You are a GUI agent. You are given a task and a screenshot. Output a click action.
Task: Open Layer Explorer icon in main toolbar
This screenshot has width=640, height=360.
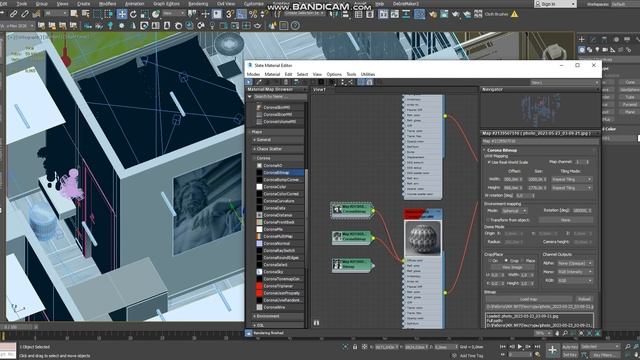click(370, 14)
